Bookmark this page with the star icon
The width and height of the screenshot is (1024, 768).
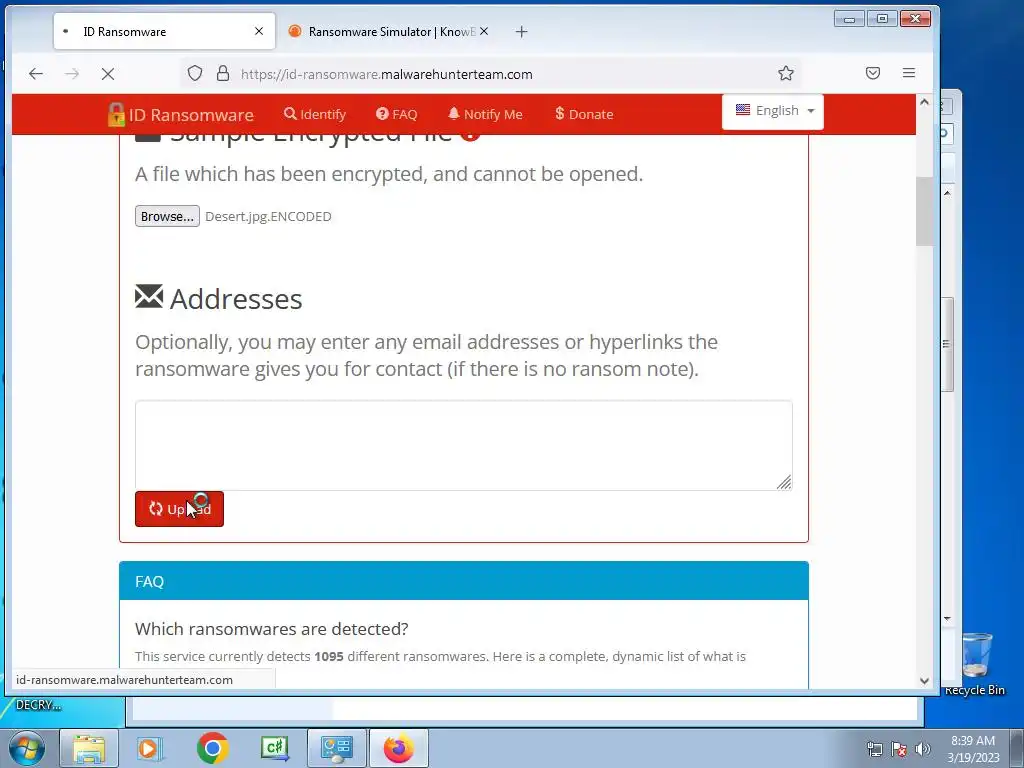(x=786, y=73)
